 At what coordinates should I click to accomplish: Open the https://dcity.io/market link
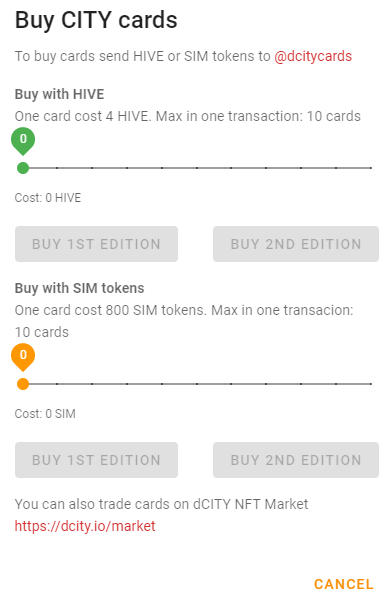coord(85,526)
